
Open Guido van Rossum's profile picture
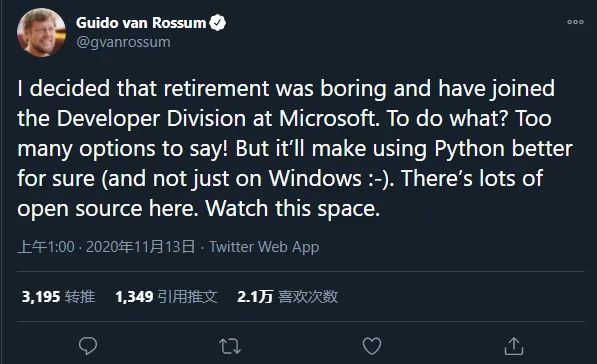(41, 32)
